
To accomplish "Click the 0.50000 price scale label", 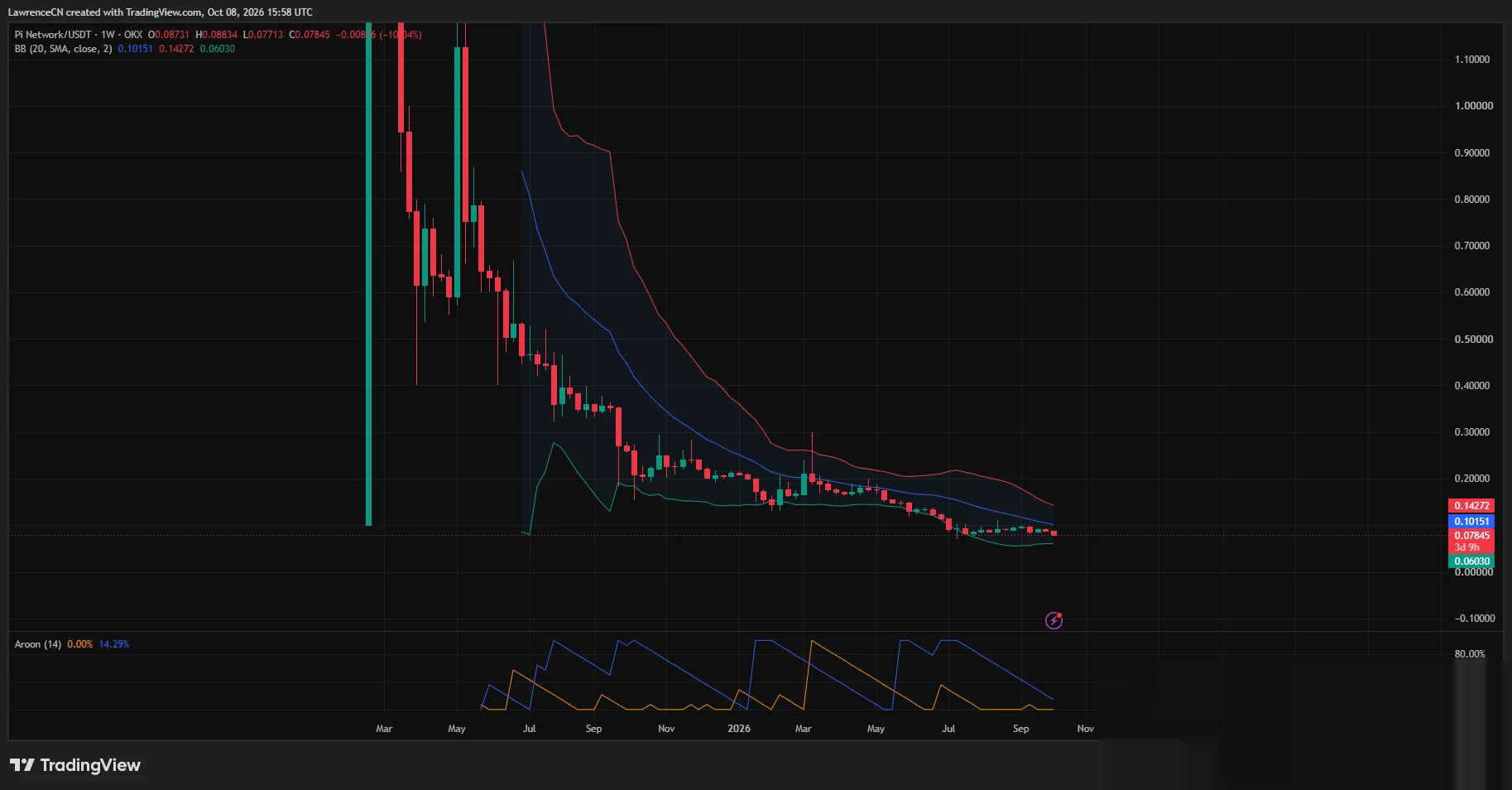I will pyautogui.click(x=1474, y=340).
